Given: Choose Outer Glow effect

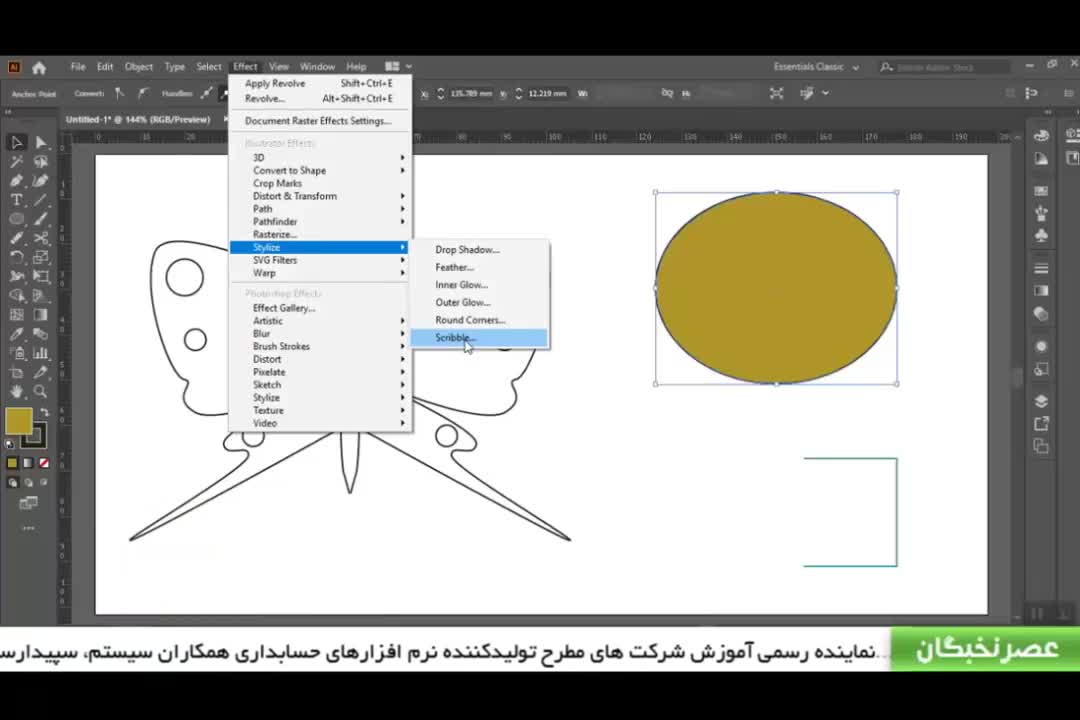Looking at the screenshot, I should coord(479,302).
